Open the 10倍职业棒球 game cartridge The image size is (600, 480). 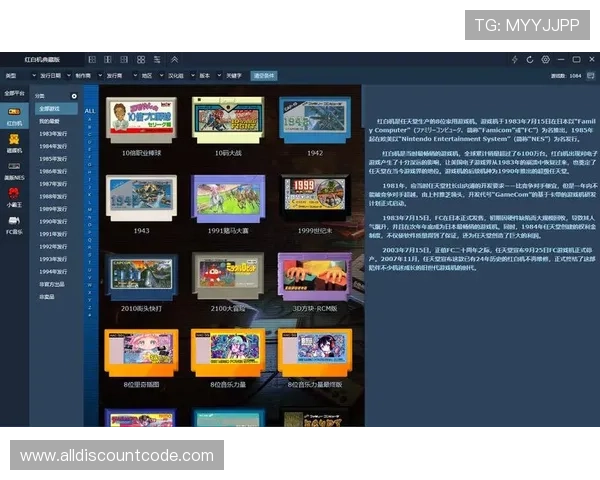coord(142,120)
